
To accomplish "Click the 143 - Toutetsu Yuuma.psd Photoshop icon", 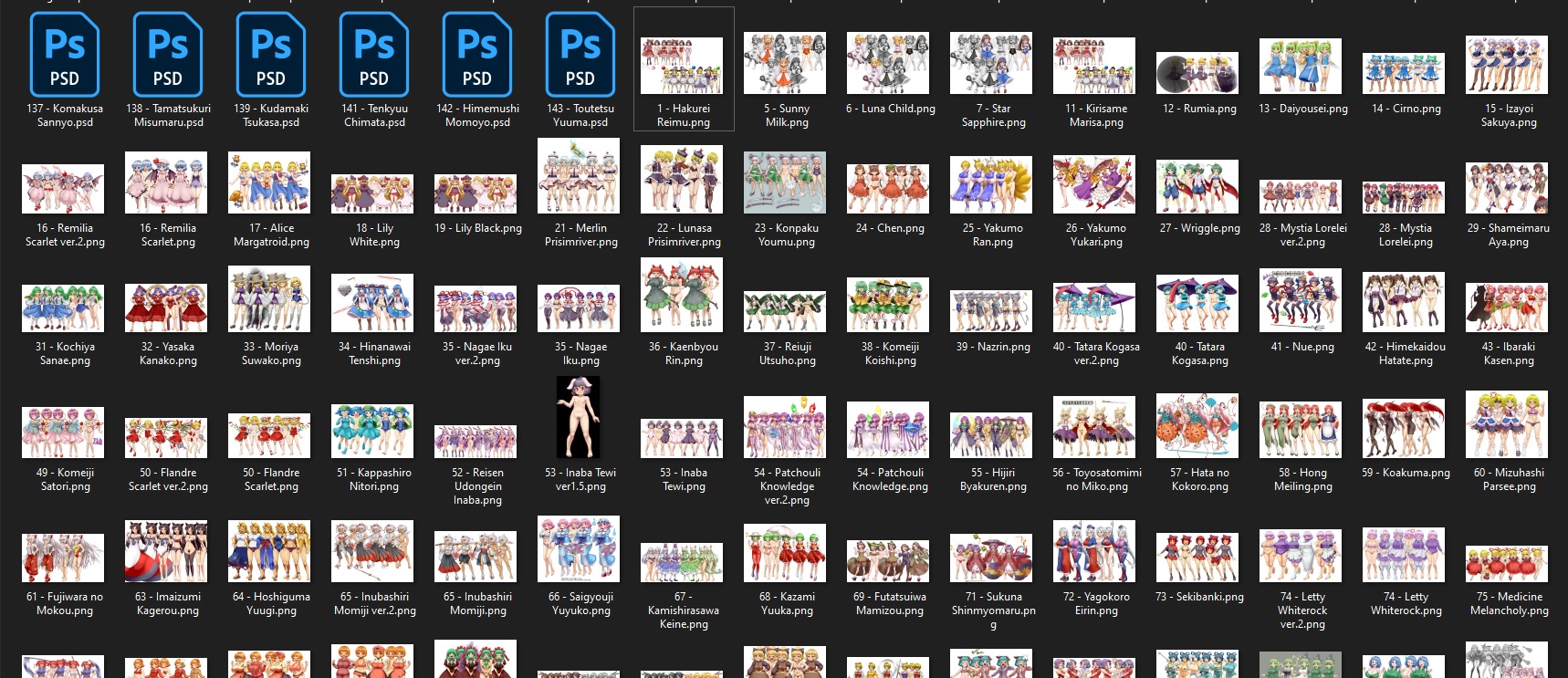I will tap(580, 55).
